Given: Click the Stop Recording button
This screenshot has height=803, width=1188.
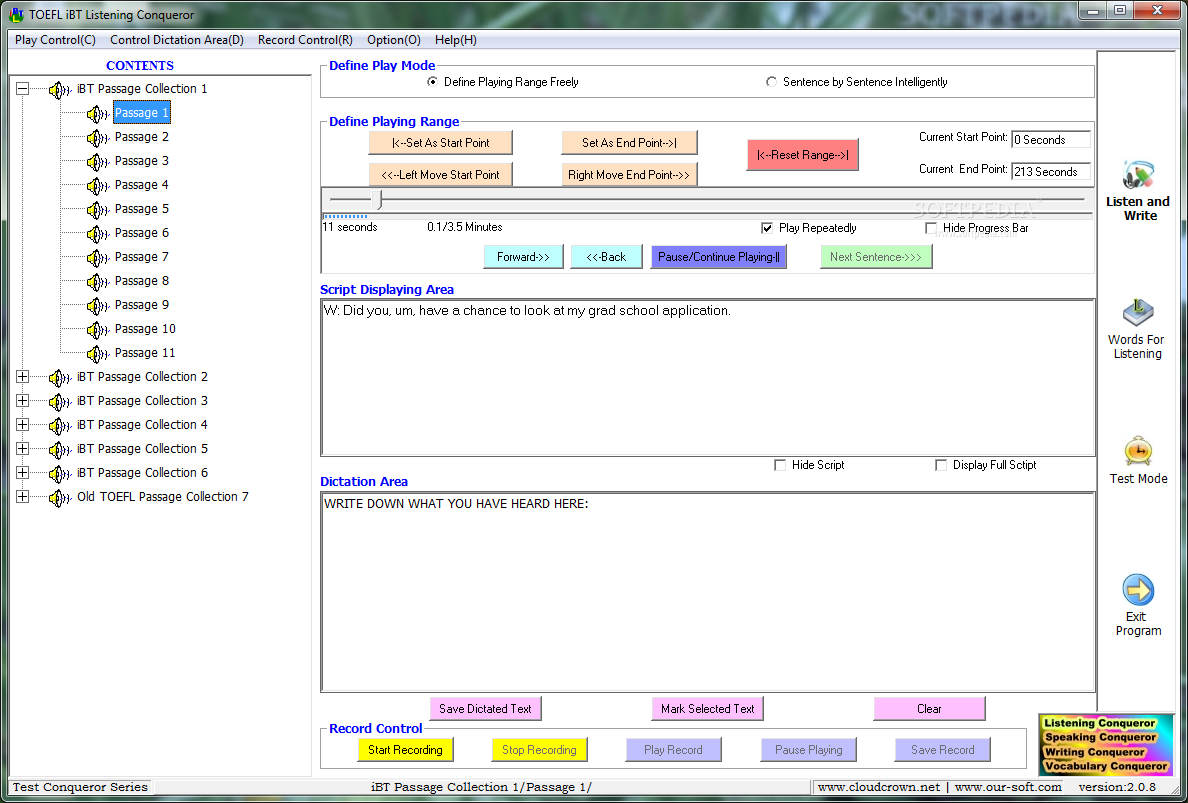Looking at the screenshot, I should [x=539, y=750].
